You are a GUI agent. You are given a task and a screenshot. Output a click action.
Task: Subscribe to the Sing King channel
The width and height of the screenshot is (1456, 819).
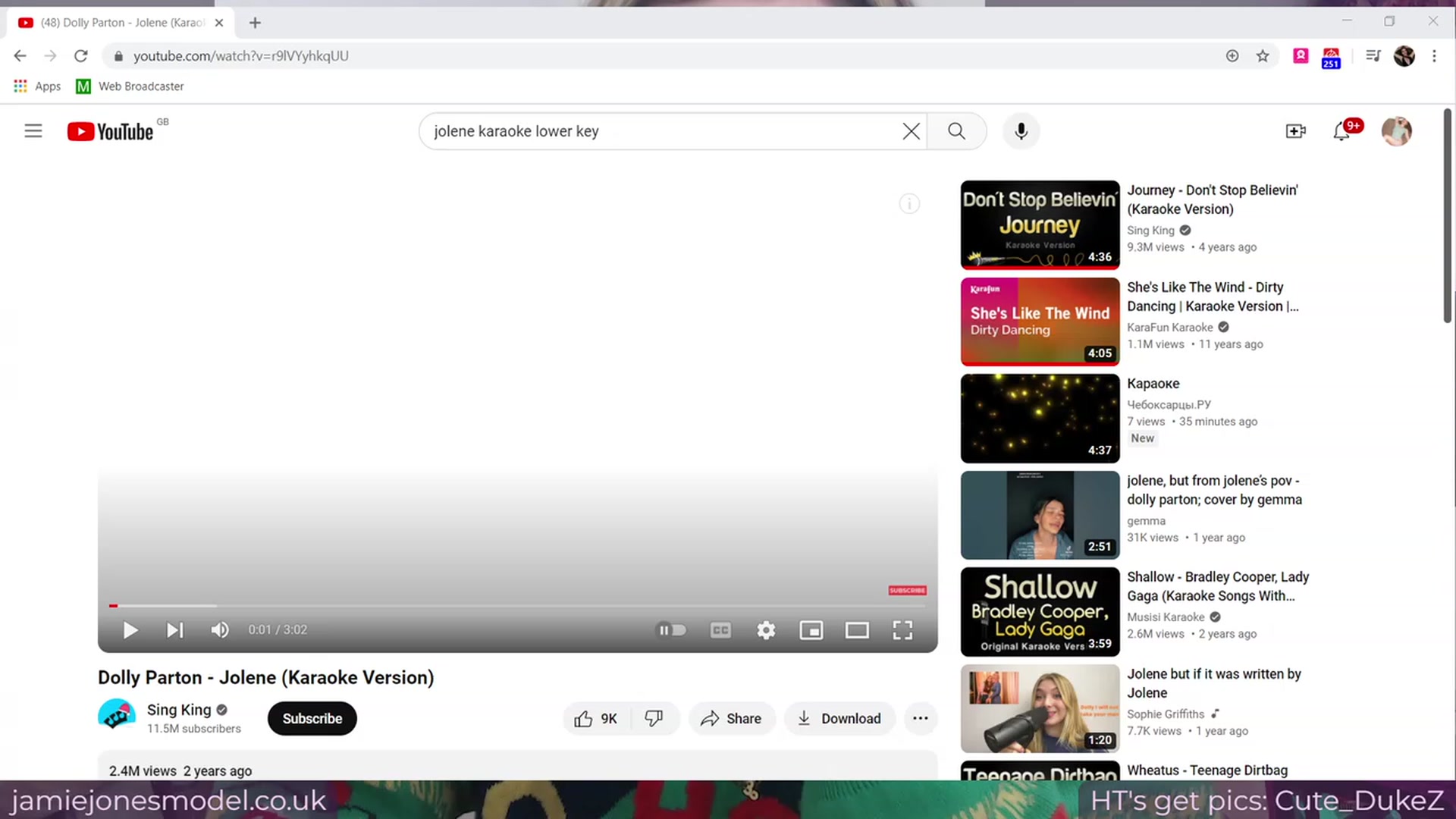[x=312, y=718]
